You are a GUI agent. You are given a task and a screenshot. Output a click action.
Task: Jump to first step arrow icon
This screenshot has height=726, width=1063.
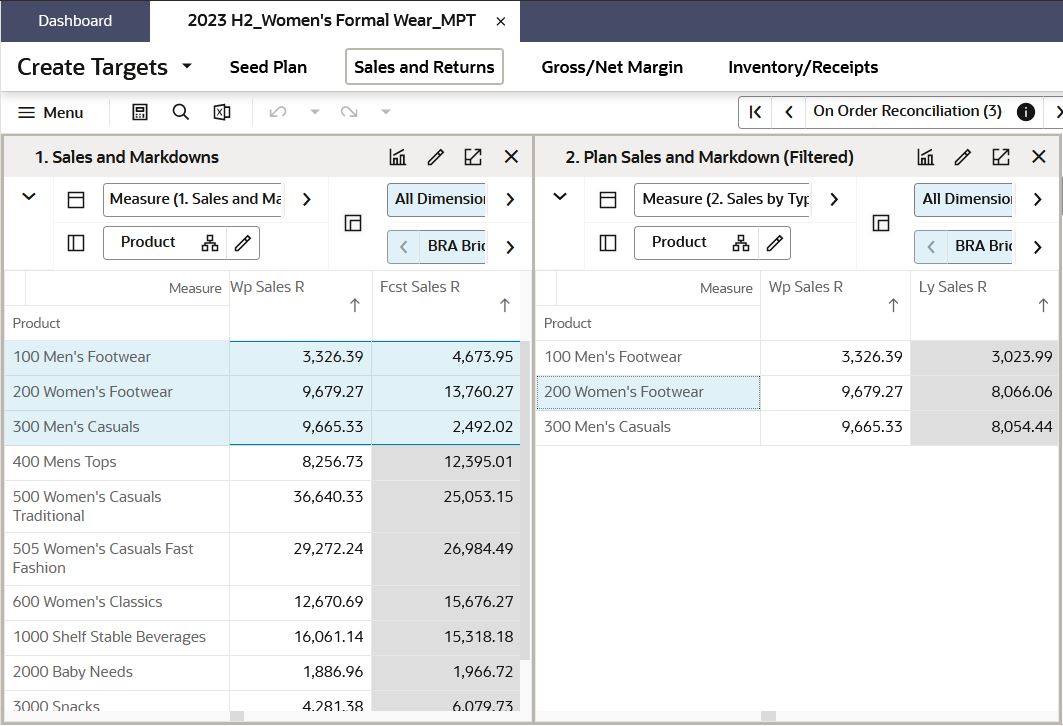(755, 112)
